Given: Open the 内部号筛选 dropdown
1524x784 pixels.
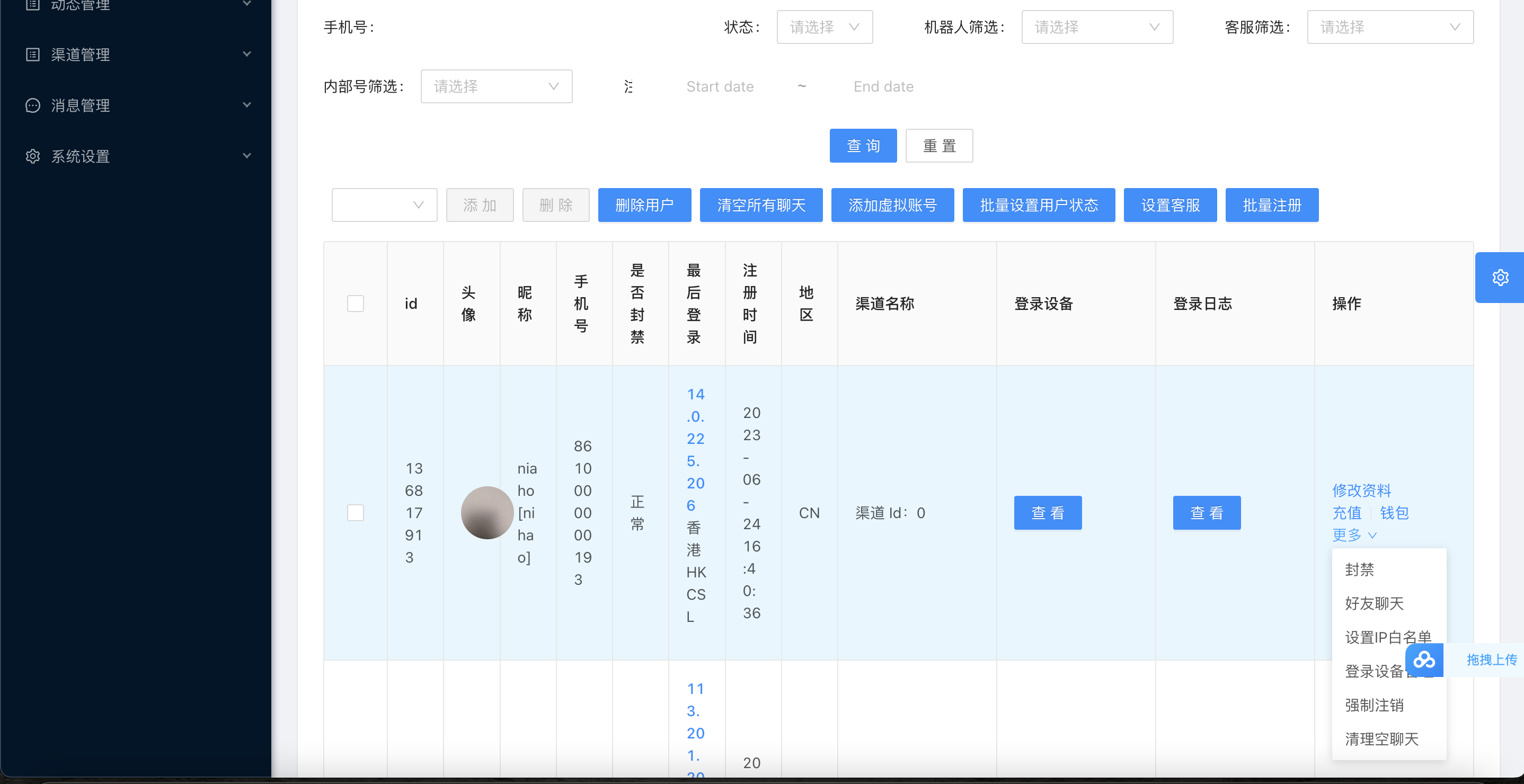Looking at the screenshot, I should 497,86.
